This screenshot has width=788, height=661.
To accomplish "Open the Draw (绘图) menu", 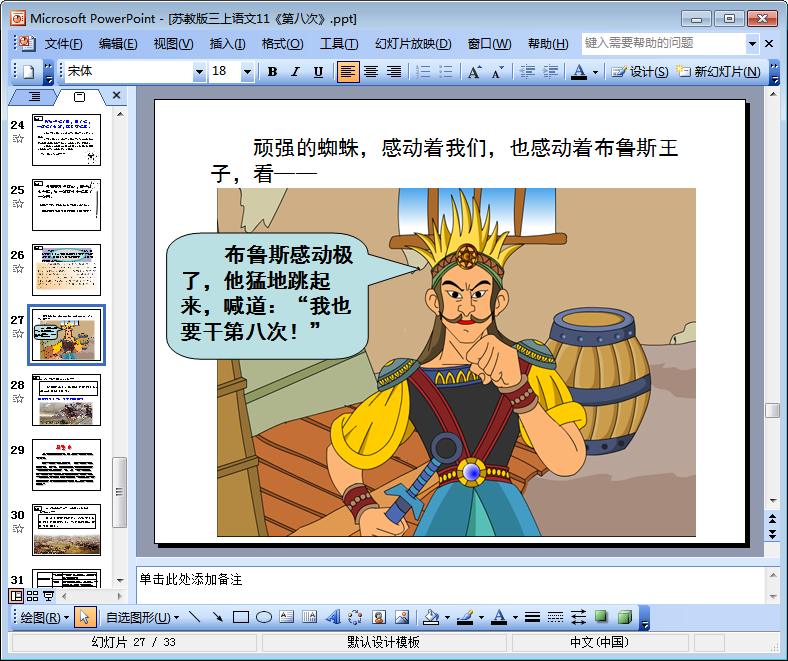I will [44, 617].
